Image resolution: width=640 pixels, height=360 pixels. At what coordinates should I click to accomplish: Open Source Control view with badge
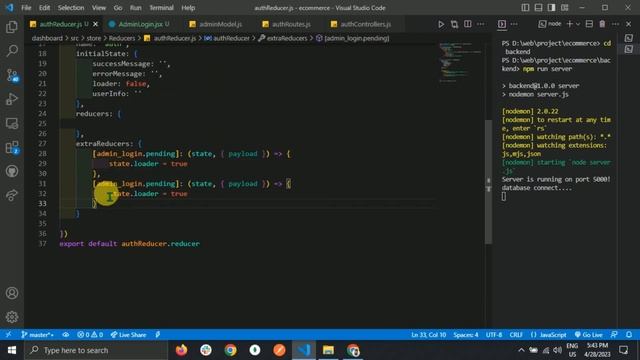point(12,75)
